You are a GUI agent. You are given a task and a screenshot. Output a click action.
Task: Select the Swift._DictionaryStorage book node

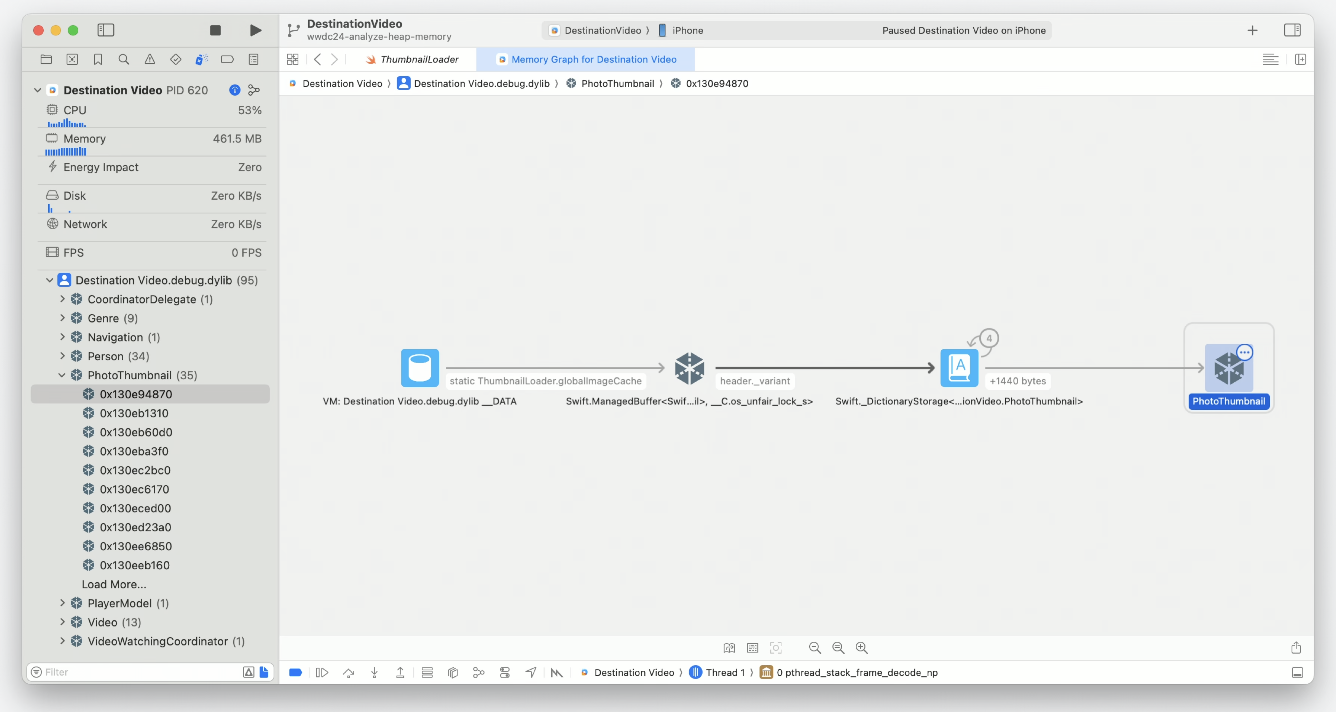959,368
